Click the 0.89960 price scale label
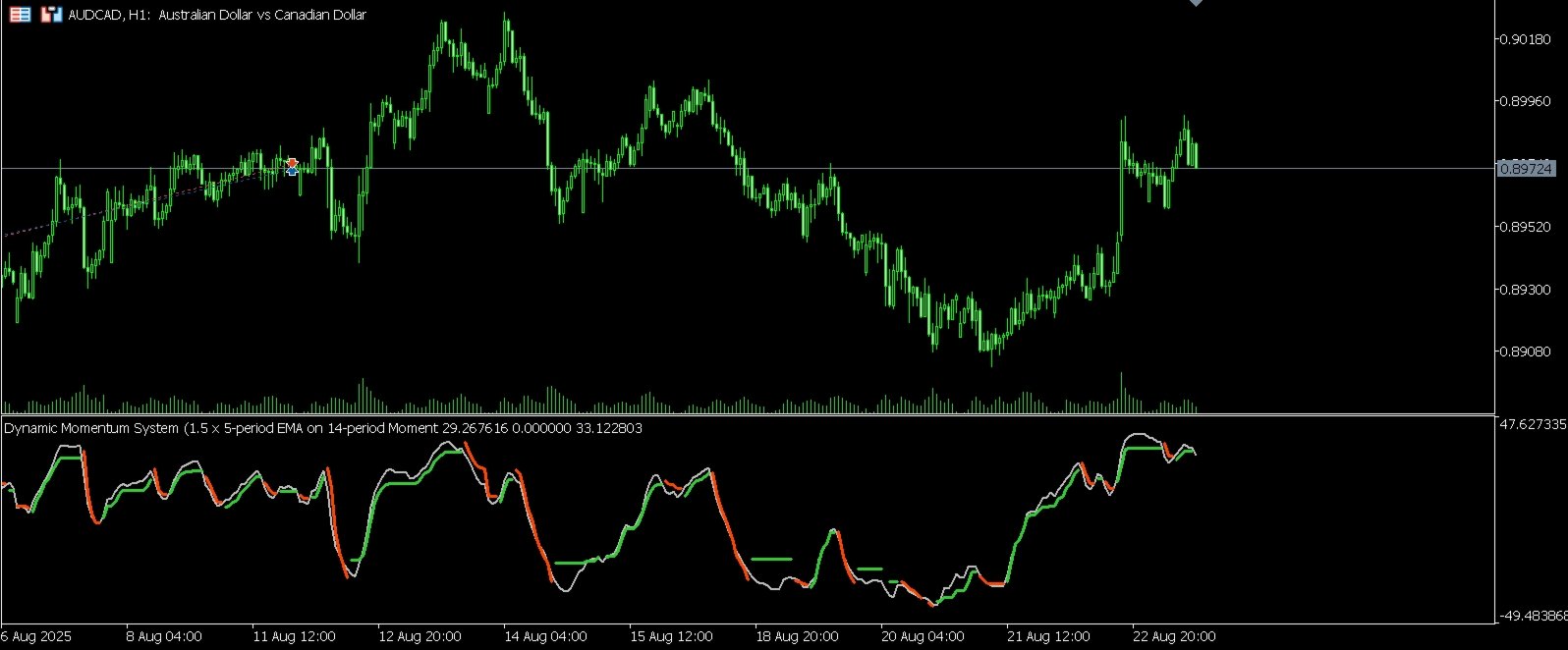This screenshot has width=1568, height=650. click(x=1525, y=101)
